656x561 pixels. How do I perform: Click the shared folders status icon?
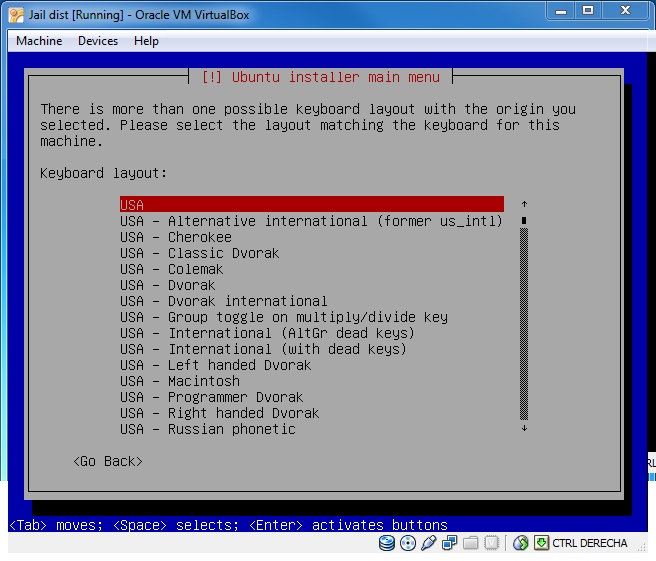(470, 543)
